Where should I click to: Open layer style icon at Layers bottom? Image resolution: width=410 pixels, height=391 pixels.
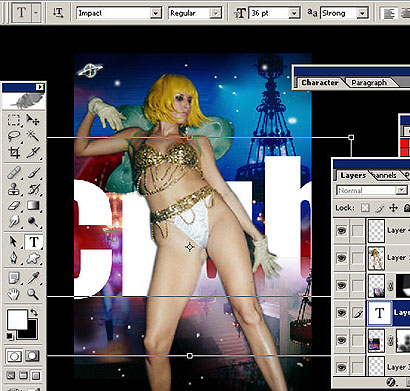(391, 382)
